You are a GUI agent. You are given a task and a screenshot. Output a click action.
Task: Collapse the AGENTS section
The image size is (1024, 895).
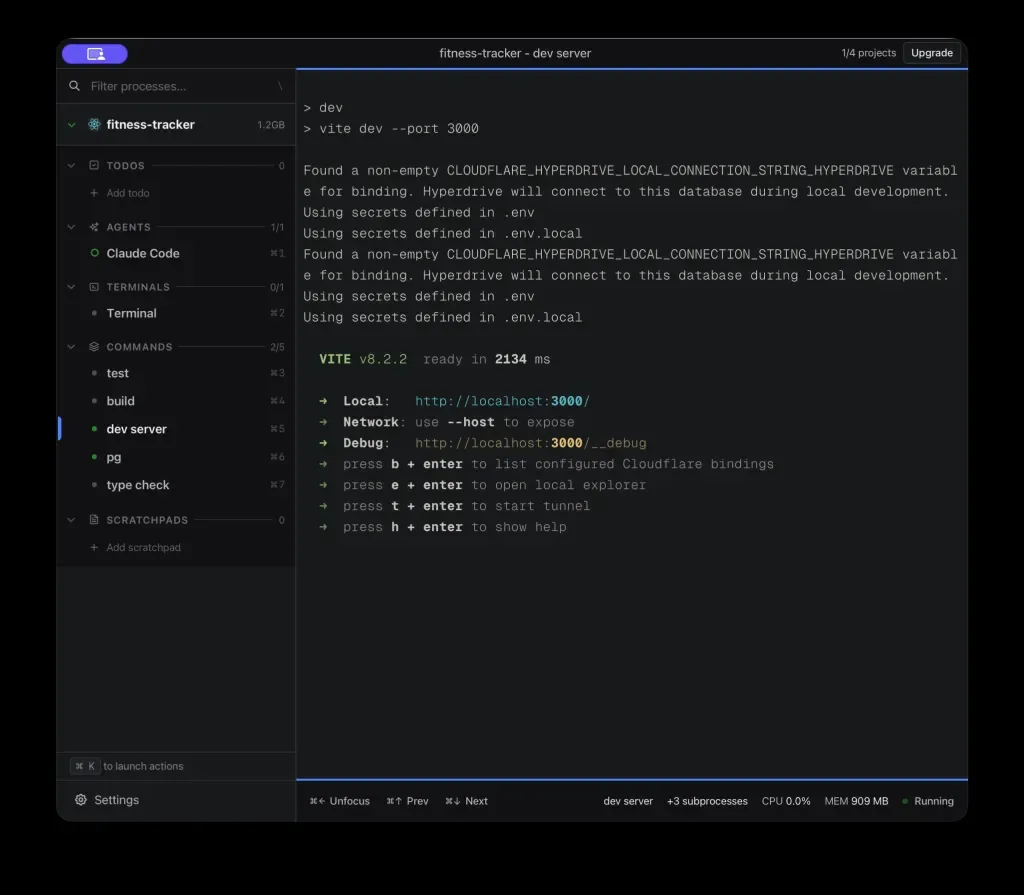click(x=71, y=227)
